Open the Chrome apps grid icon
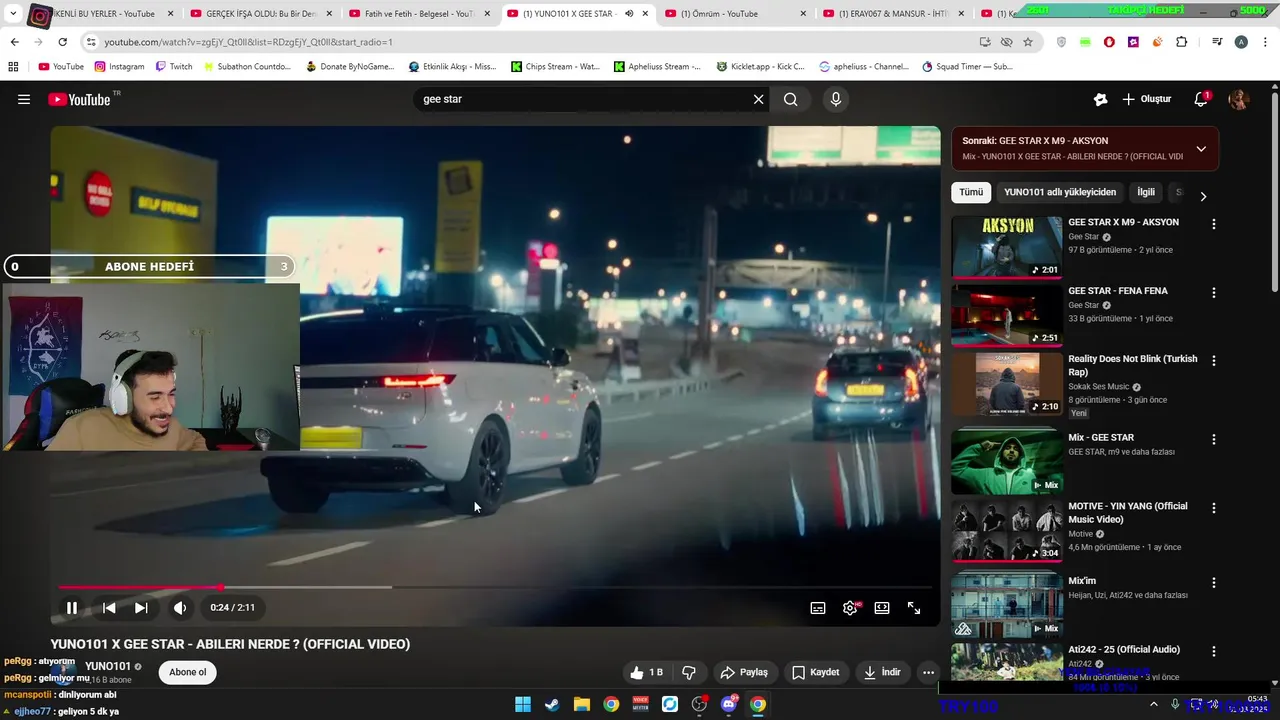This screenshot has height=720, width=1280. point(13,66)
